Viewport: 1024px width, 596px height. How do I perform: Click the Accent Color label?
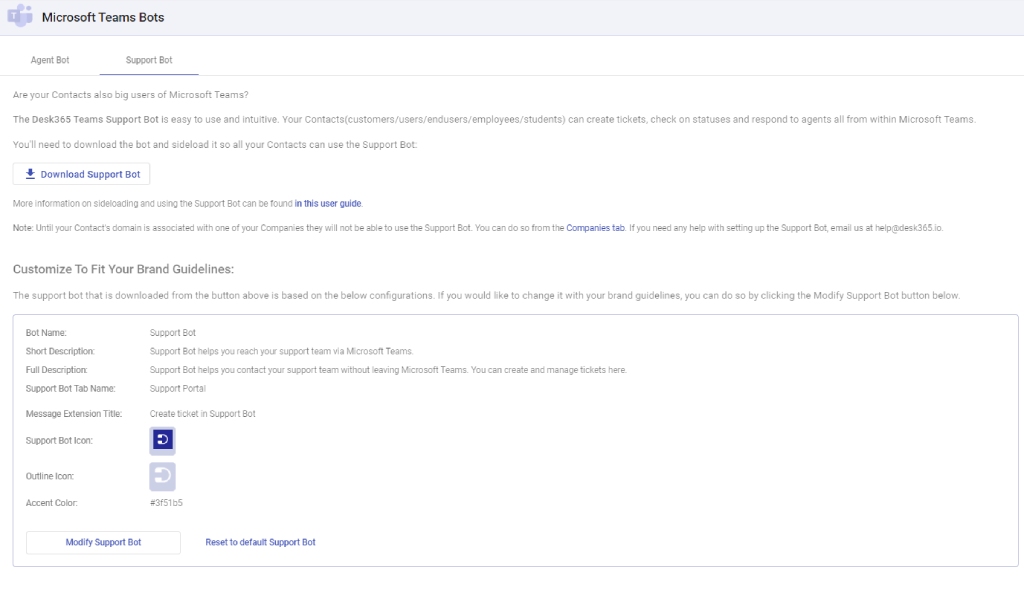pos(52,503)
